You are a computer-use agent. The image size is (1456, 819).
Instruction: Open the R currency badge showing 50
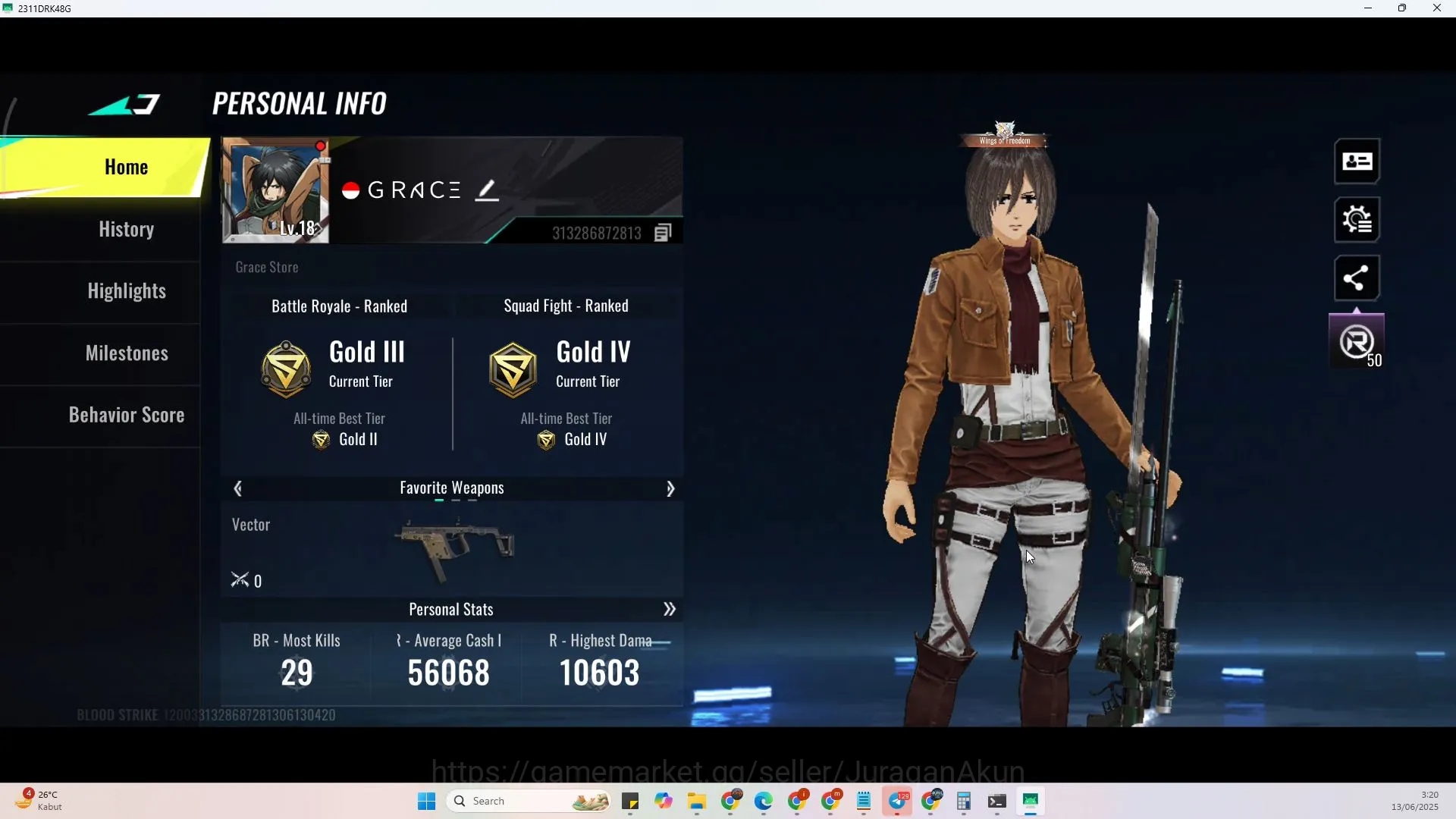(x=1357, y=343)
